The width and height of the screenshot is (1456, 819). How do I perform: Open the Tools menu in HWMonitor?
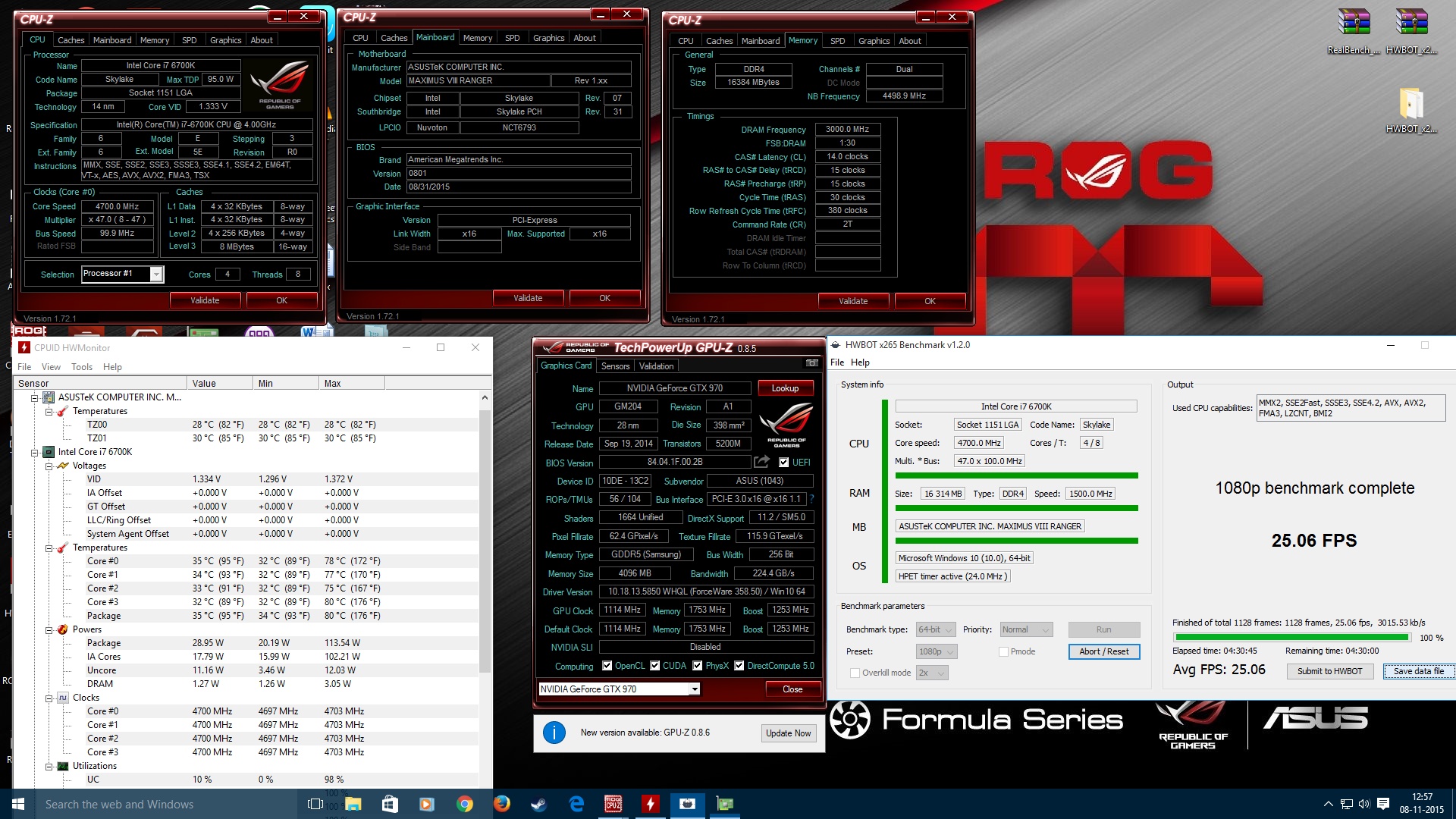point(82,367)
